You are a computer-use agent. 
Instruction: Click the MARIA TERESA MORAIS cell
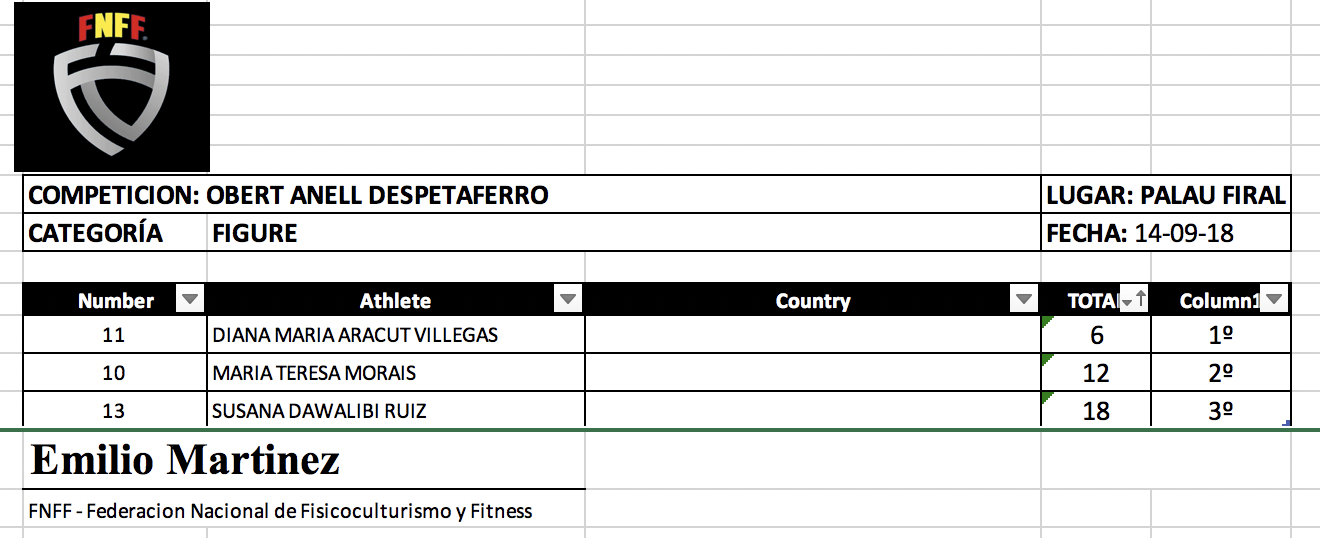click(x=314, y=373)
